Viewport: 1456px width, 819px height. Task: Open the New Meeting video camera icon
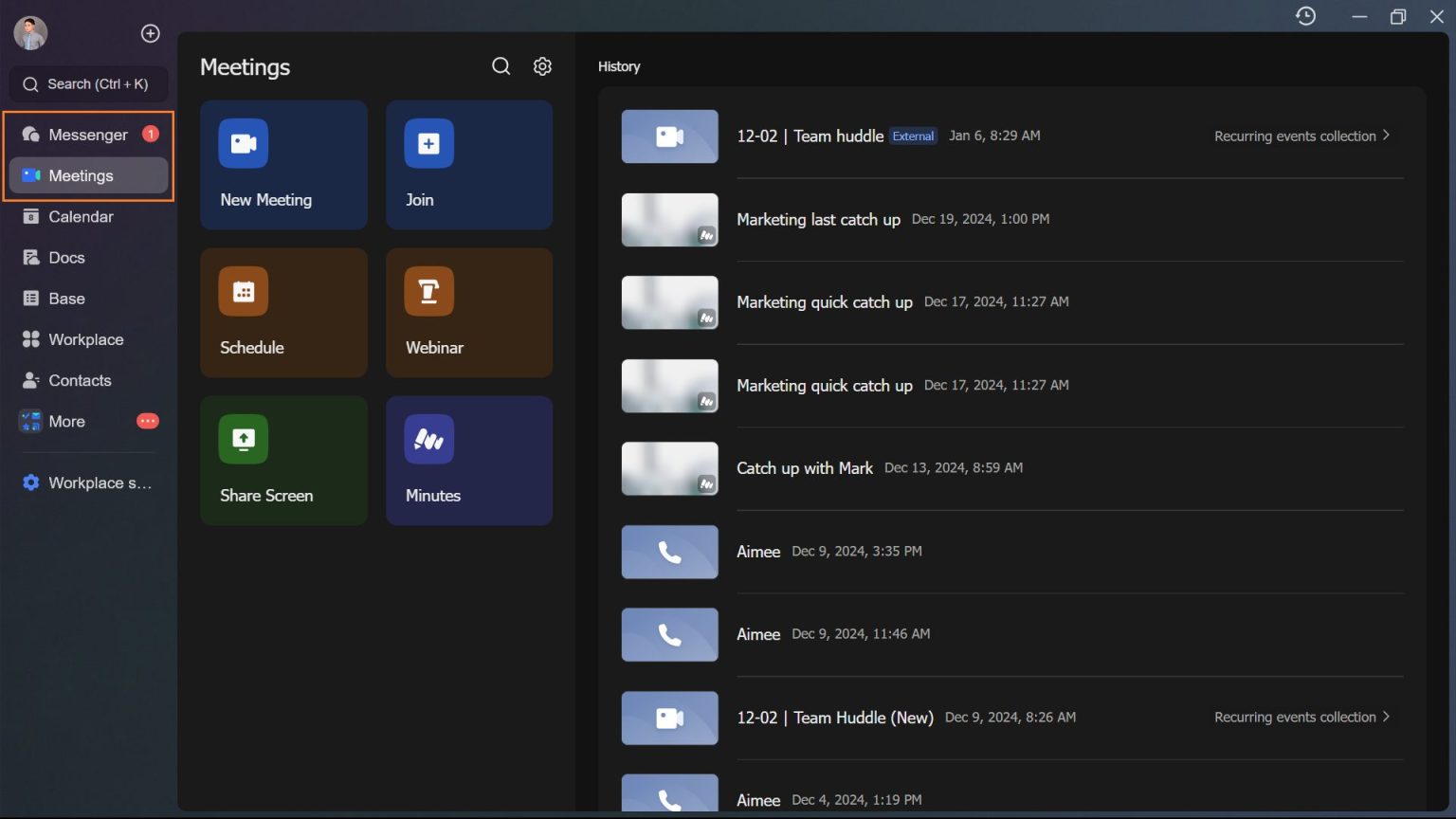tap(243, 143)
